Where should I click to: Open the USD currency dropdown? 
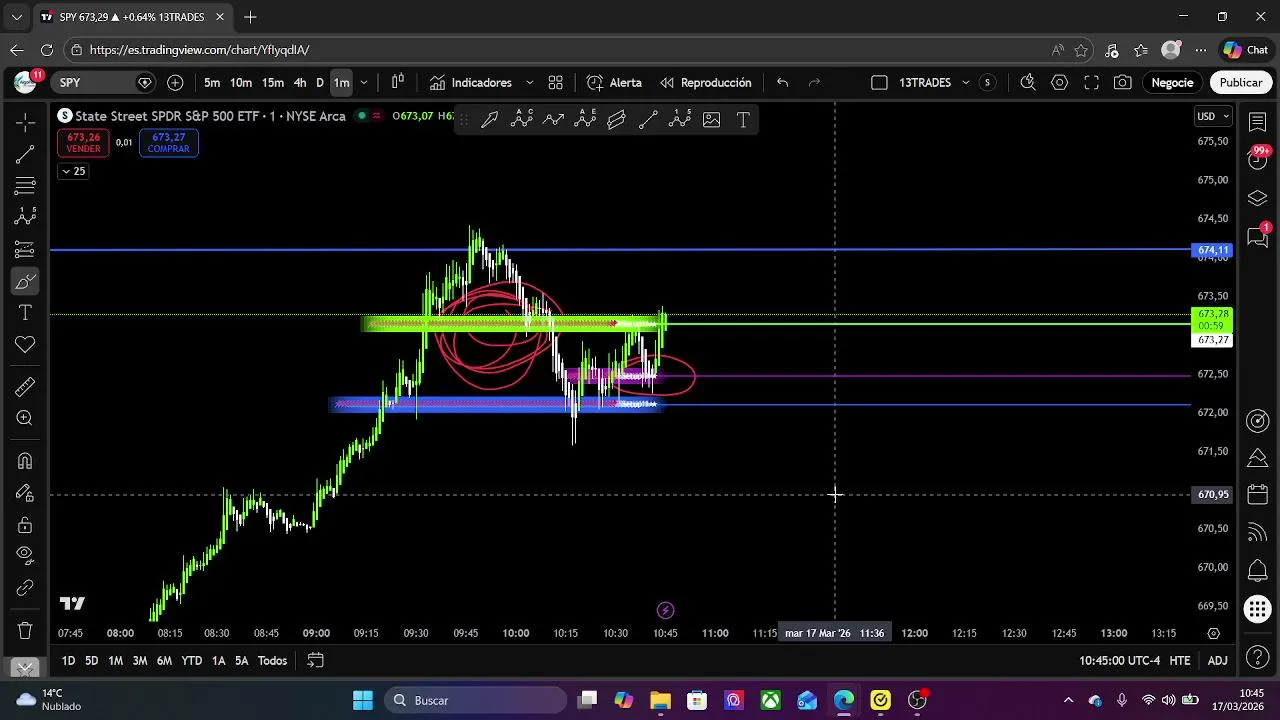pyautogui.click(x=1213, y=116)
